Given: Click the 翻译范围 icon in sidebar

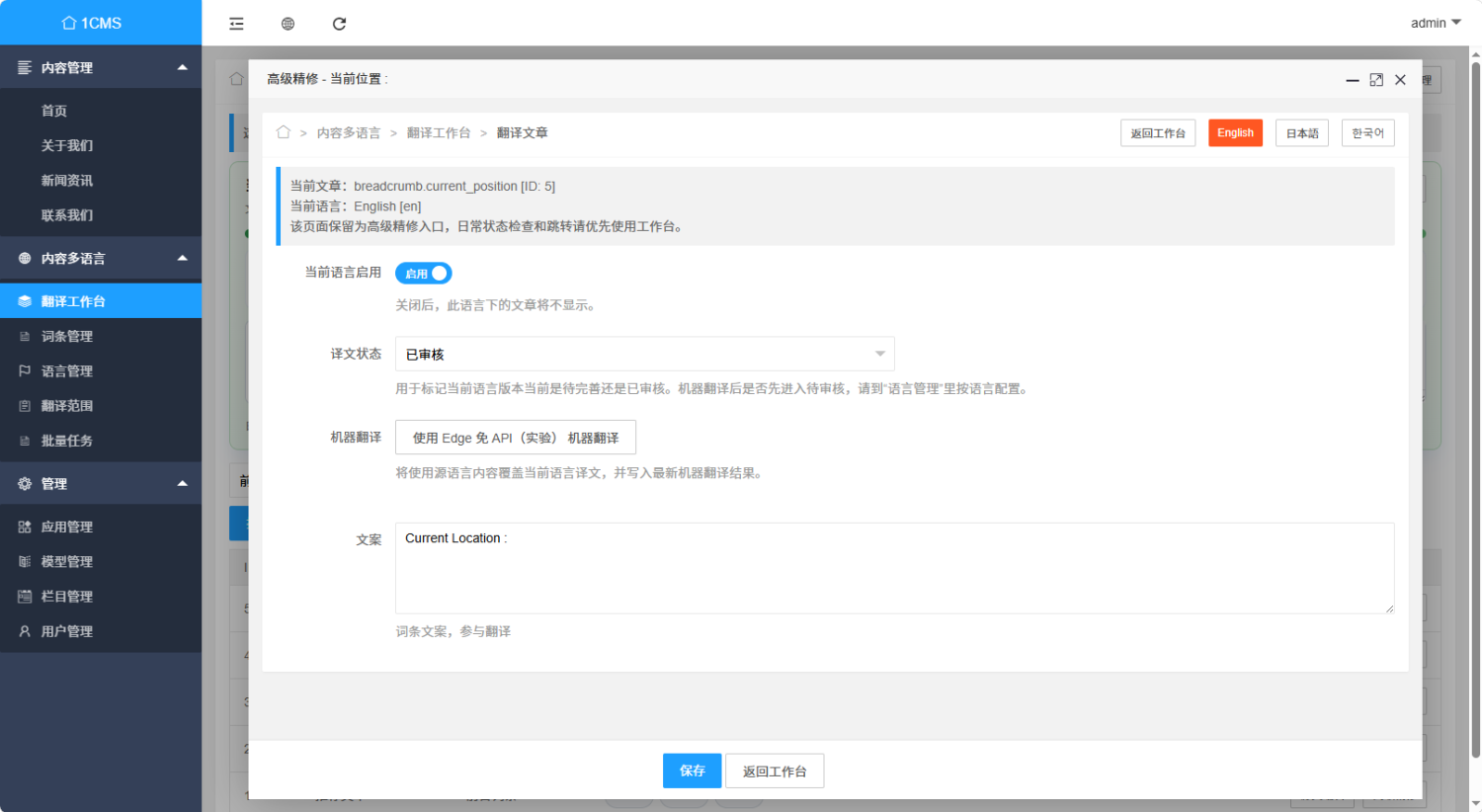Looking at the screenshot, I should coord(25,406).
